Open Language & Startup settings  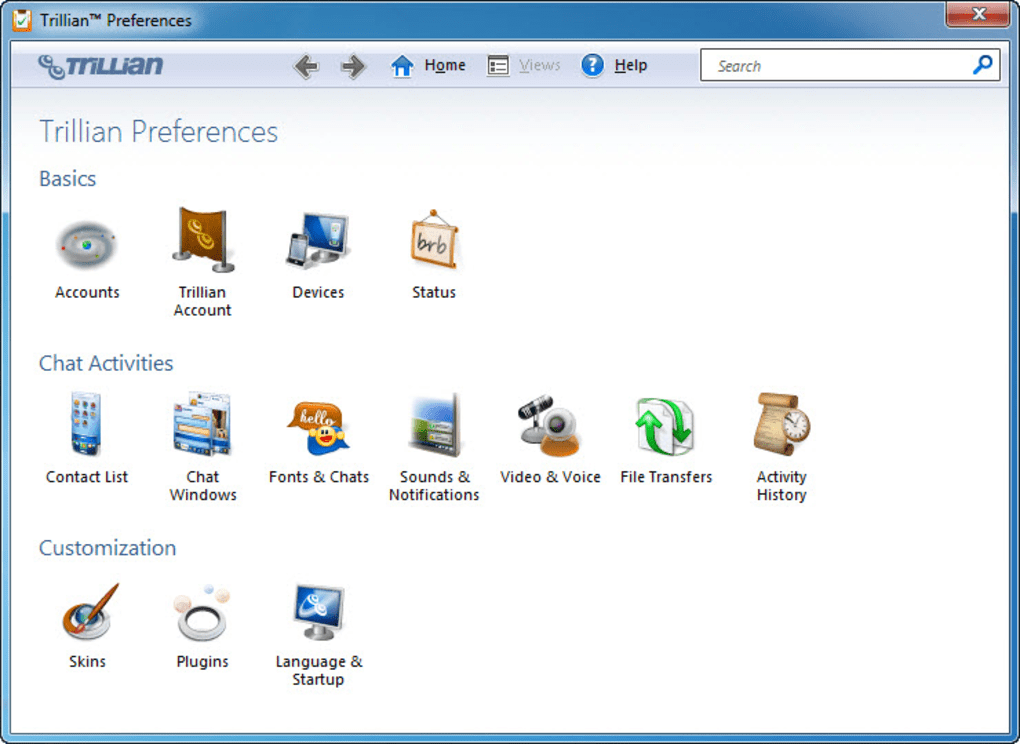point(319,635)
